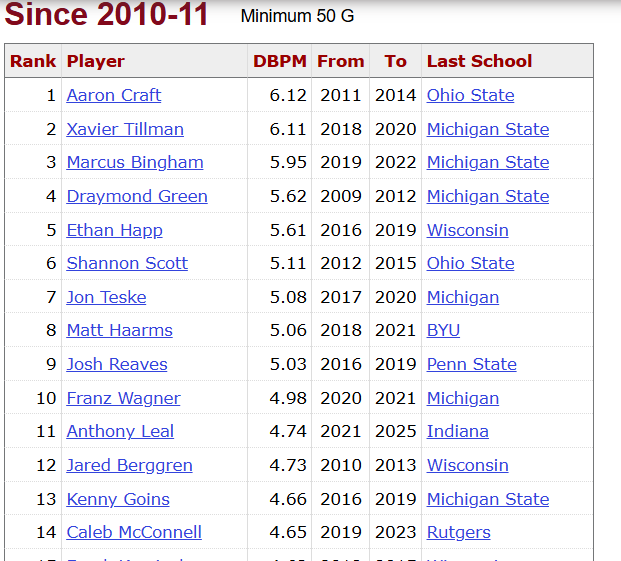Screen dimensions: 621x561
Task: Go to the Penn State school page
Action: tap(472, 365)
